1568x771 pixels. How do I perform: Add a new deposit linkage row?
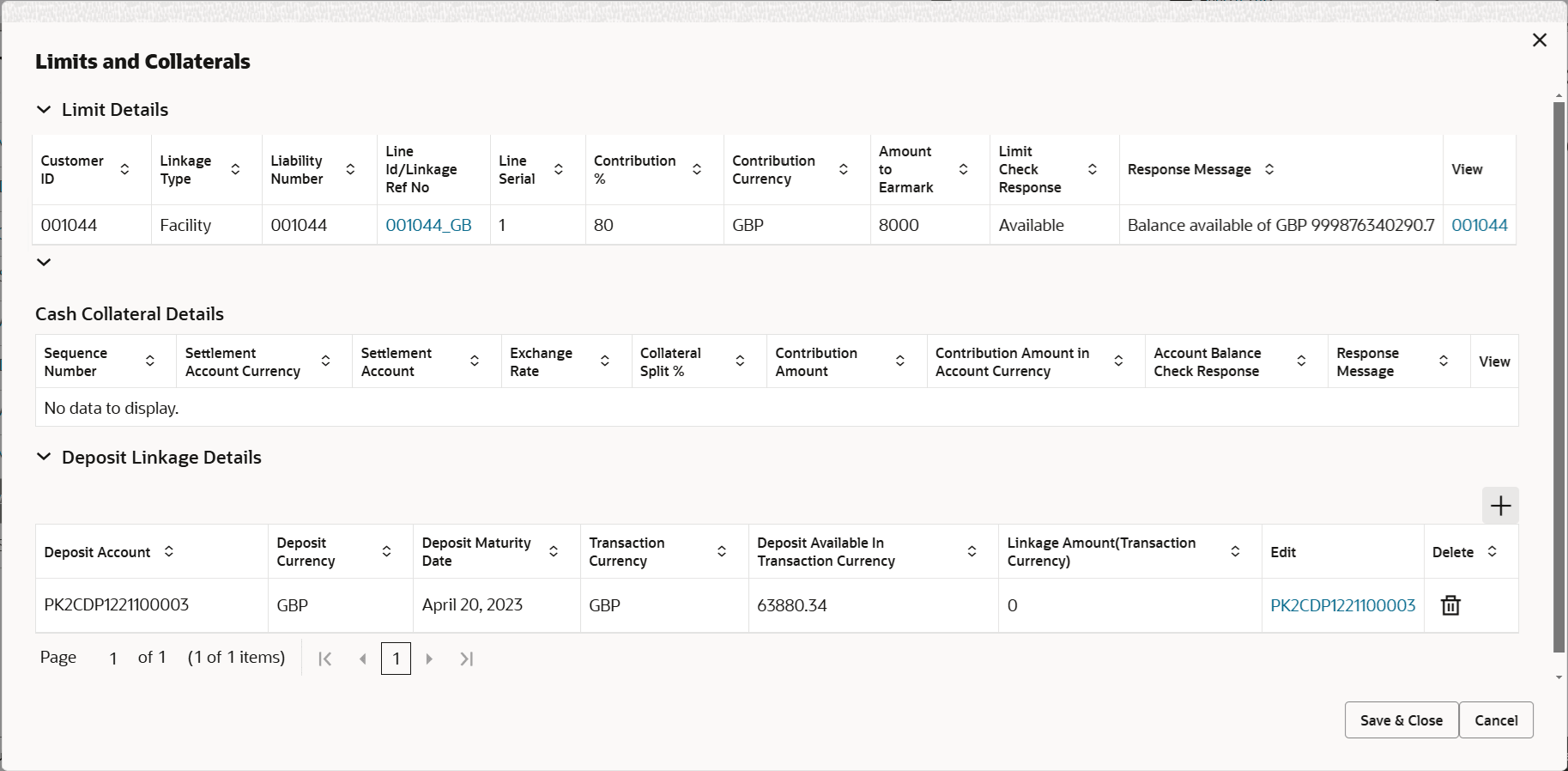[x=1500, y=506]
